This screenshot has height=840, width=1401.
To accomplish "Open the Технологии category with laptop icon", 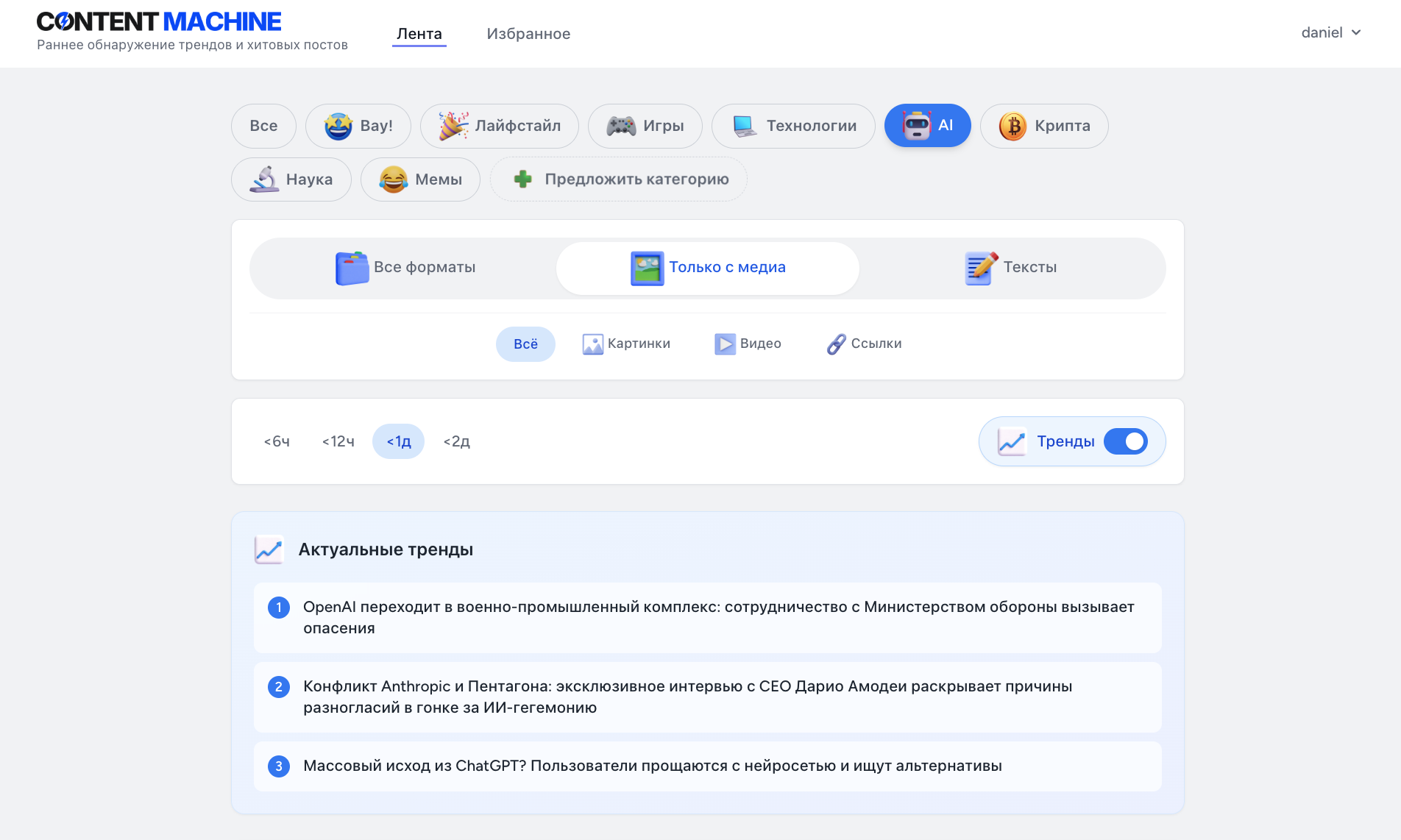I will coord(793,126).
